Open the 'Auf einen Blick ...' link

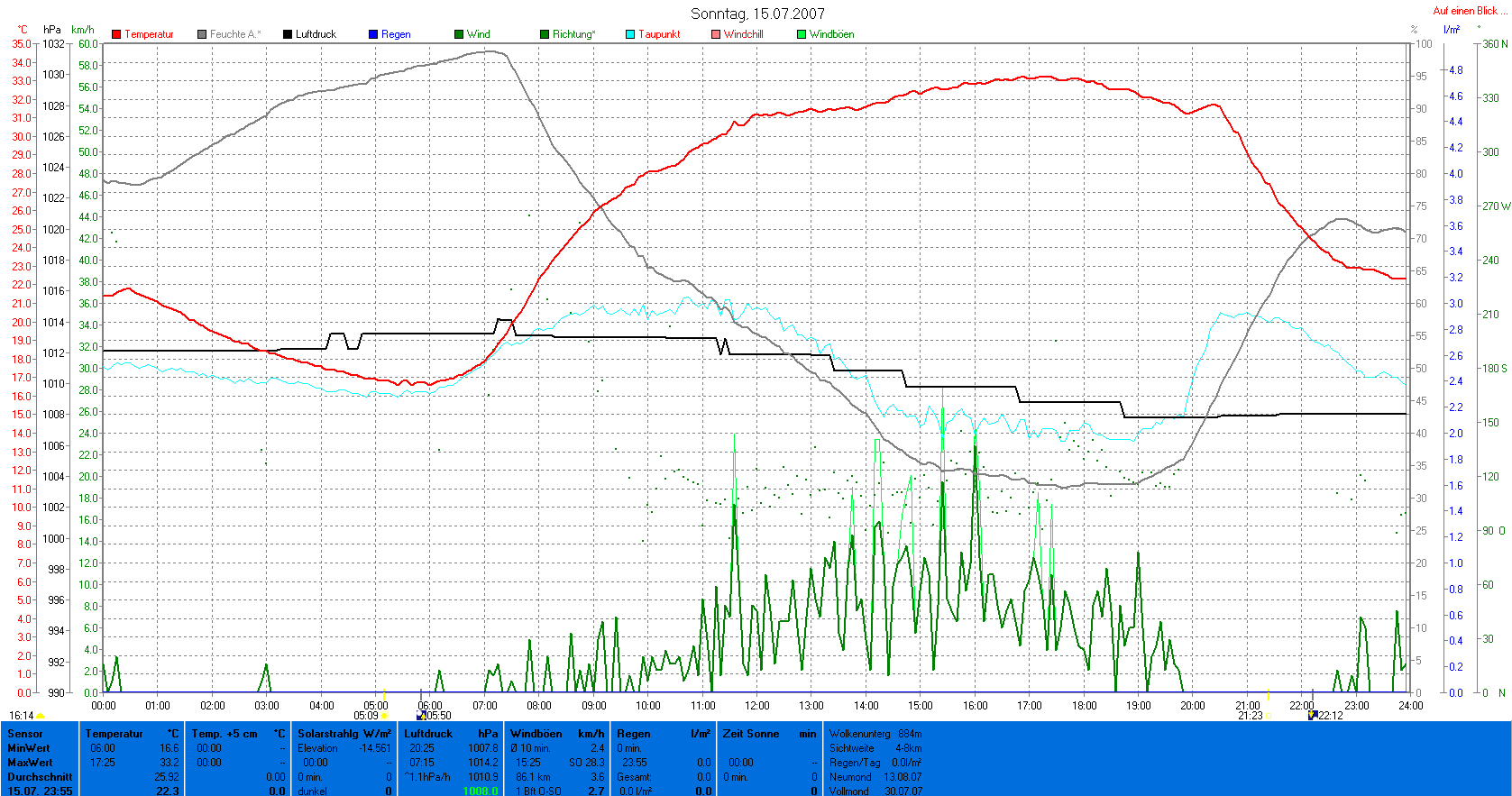pos(1470,11)
